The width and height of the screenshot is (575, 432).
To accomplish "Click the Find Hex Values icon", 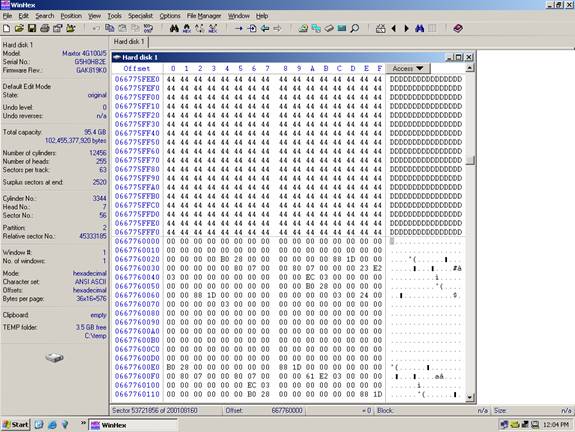I will (187, 28).
